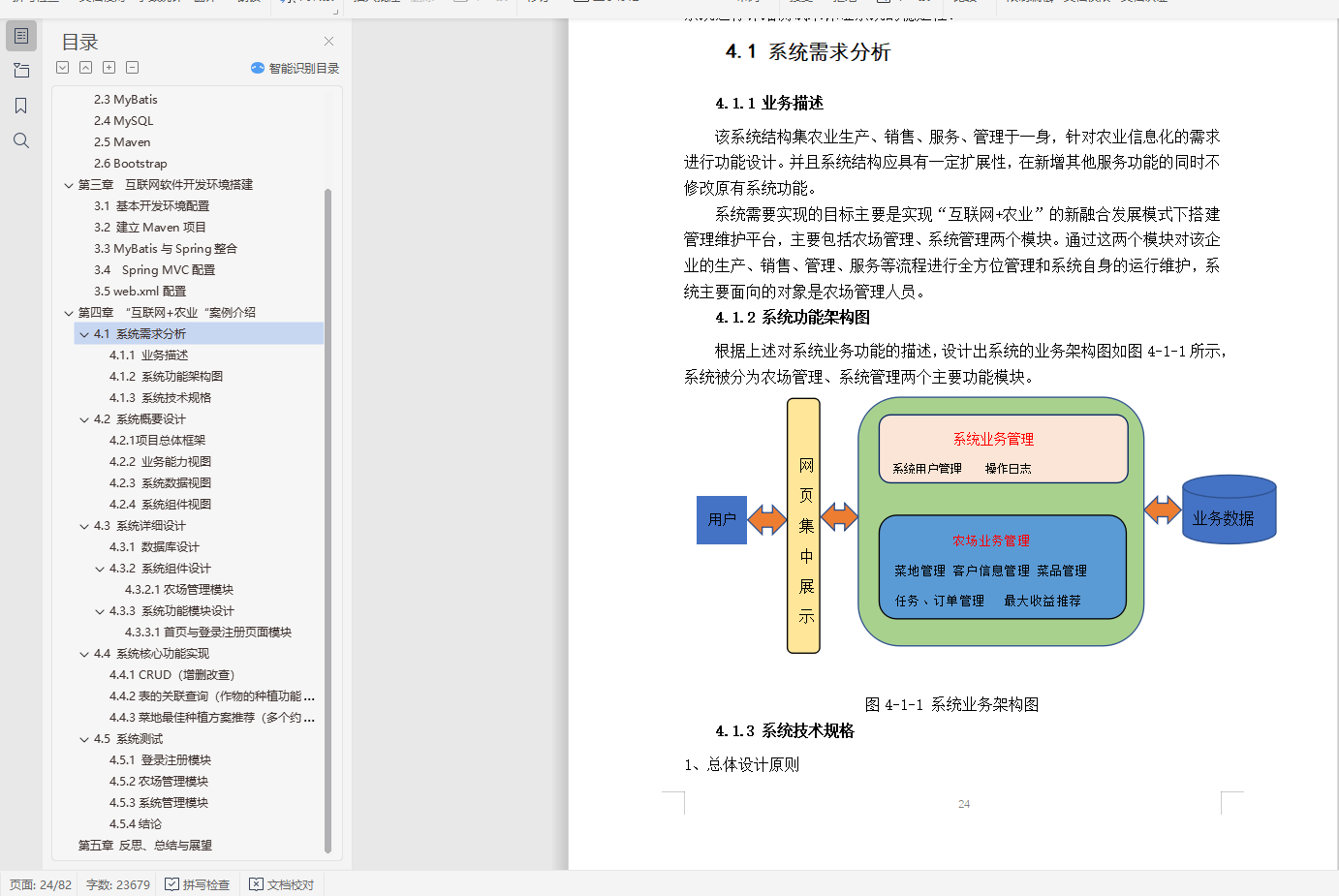Screen dimensions: 1339x896
Task: Collapse the 4.3 系统详细设计 chevron
Action: click(x=84, y=526)
